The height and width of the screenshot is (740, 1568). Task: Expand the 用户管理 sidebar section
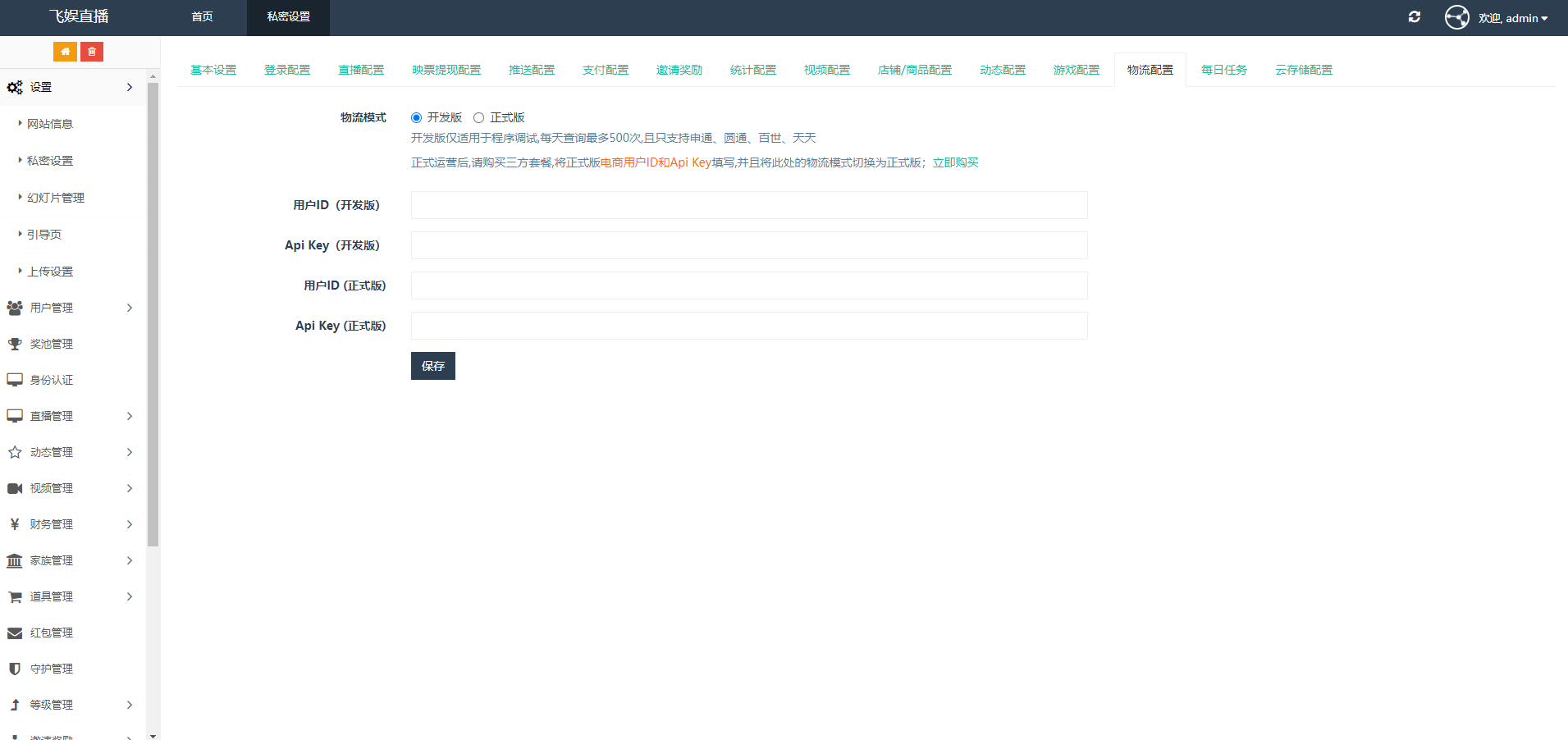[72, 308]
